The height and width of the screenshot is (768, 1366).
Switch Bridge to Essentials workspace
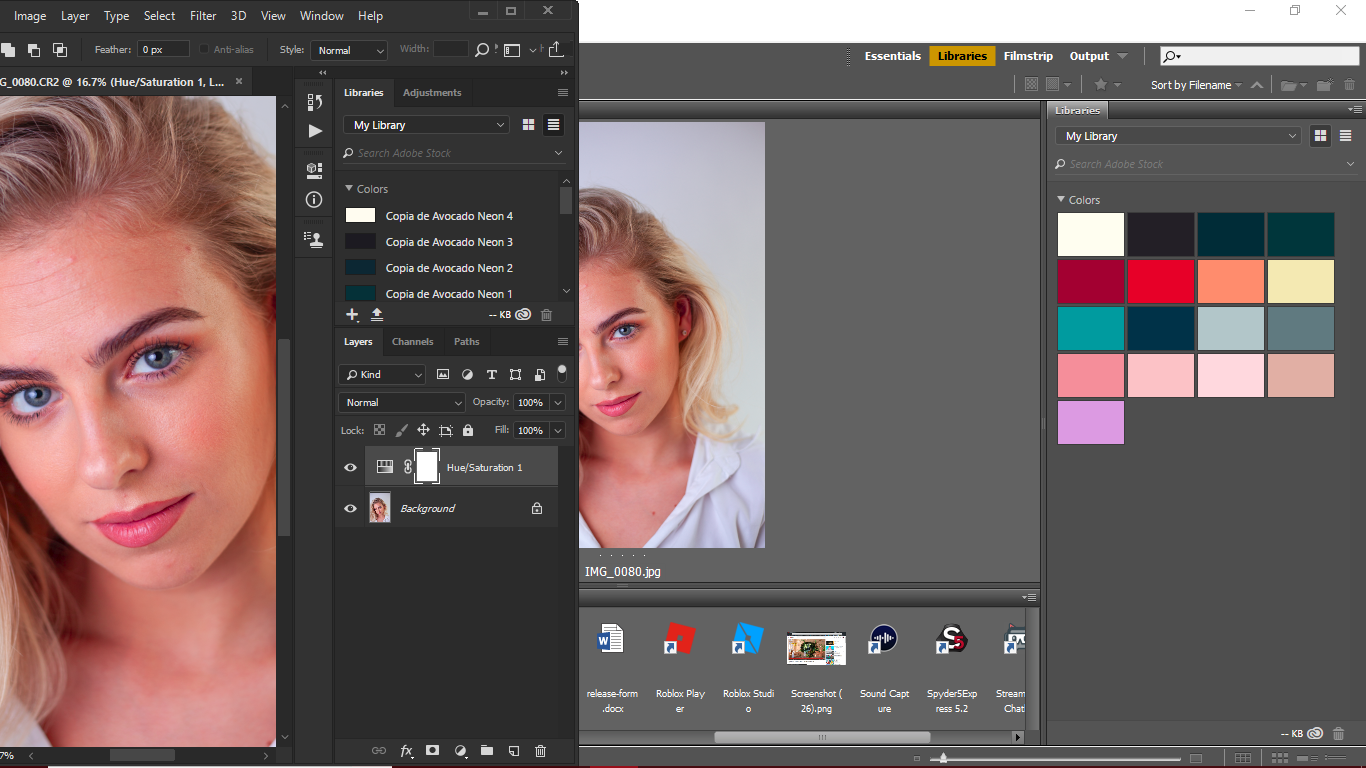893,56
